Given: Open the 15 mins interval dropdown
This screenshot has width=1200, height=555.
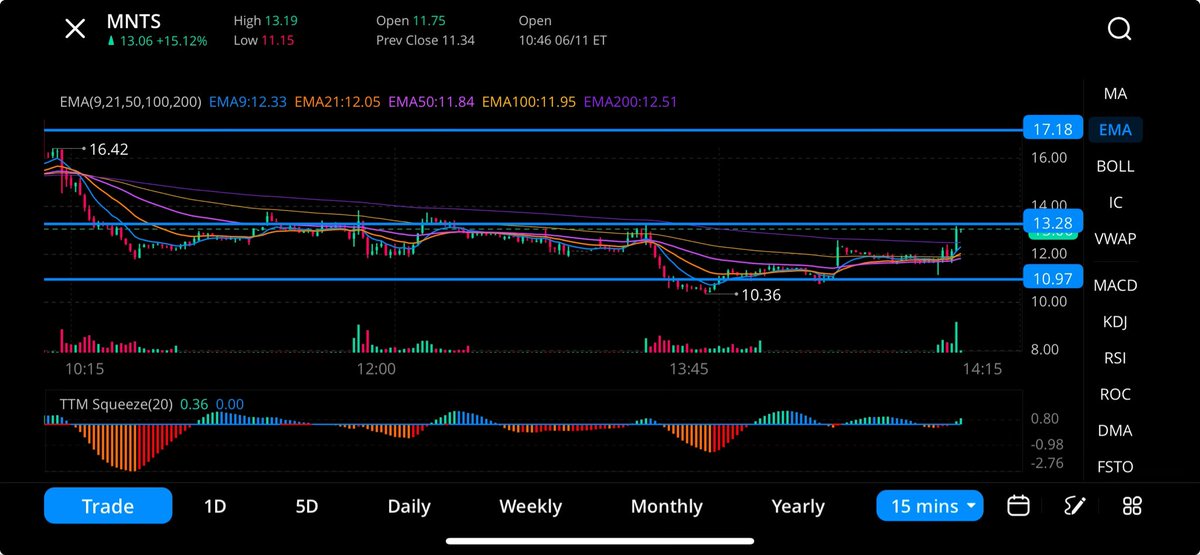Looking at the screenshot, I should 930,506.
